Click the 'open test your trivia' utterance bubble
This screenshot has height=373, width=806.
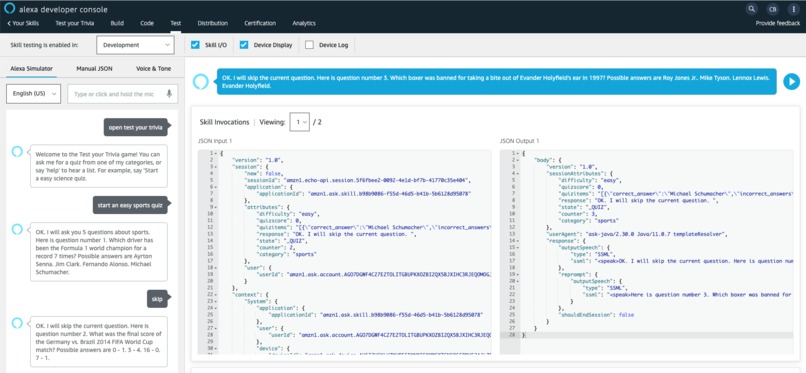click(x=136, y=127)
